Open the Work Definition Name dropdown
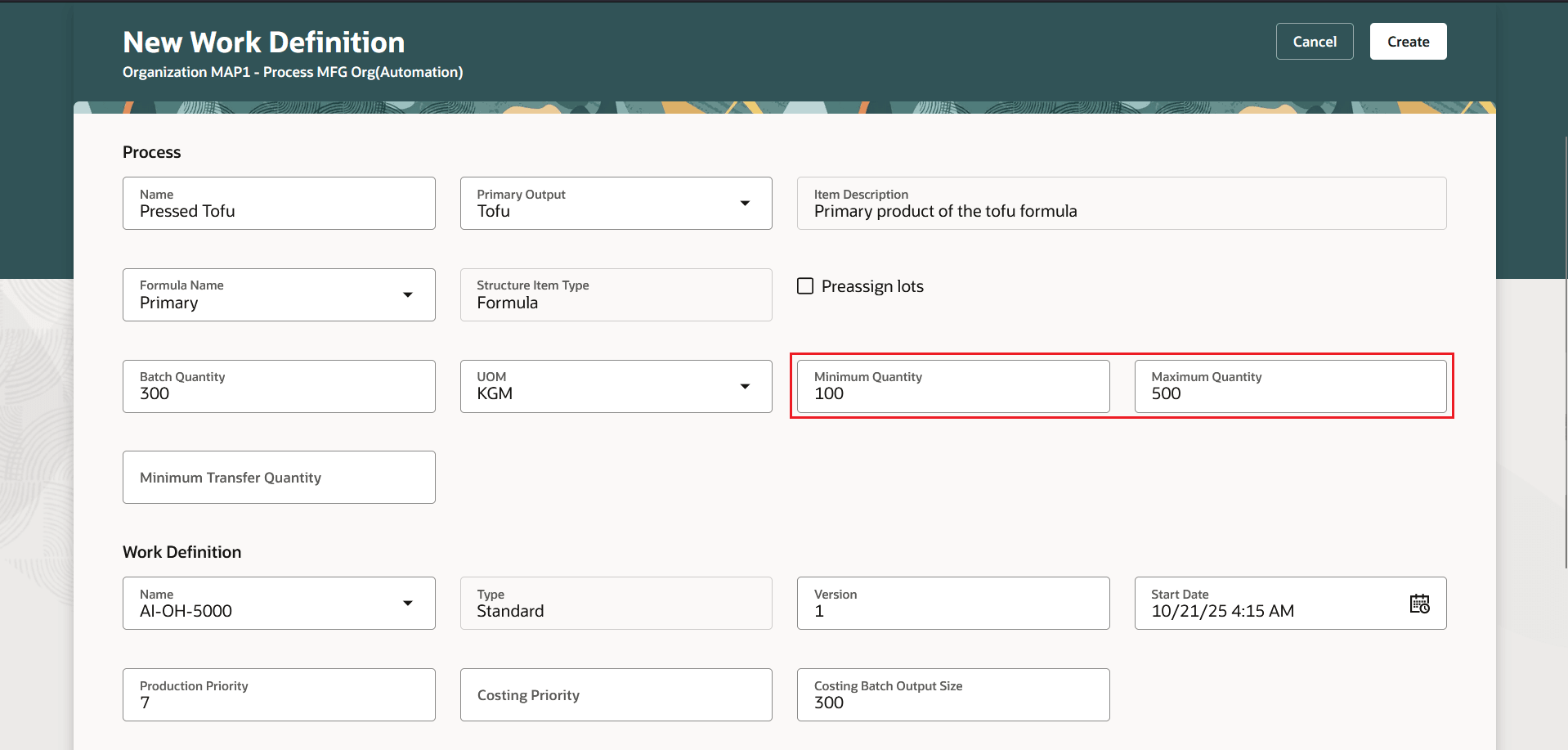 click(407, 604)
